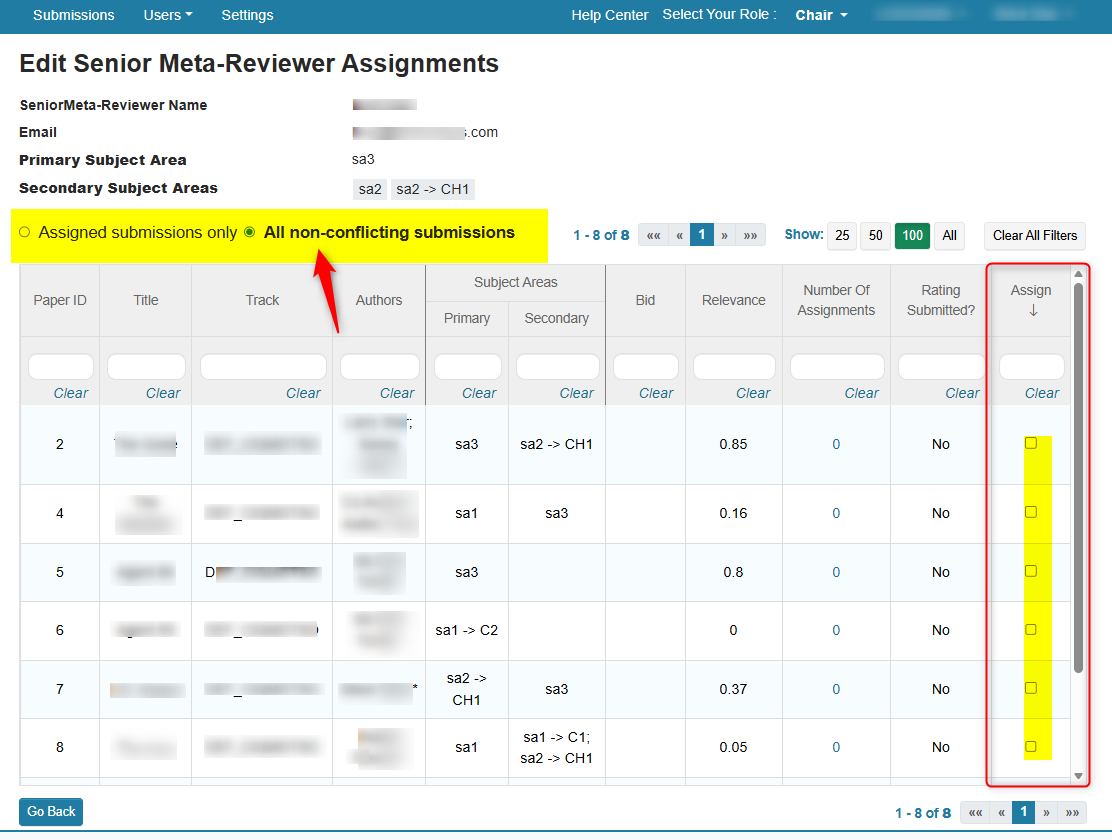Advance to next page with the » icon
Viewport: 1112px width, 840px height.
[724, 234]
